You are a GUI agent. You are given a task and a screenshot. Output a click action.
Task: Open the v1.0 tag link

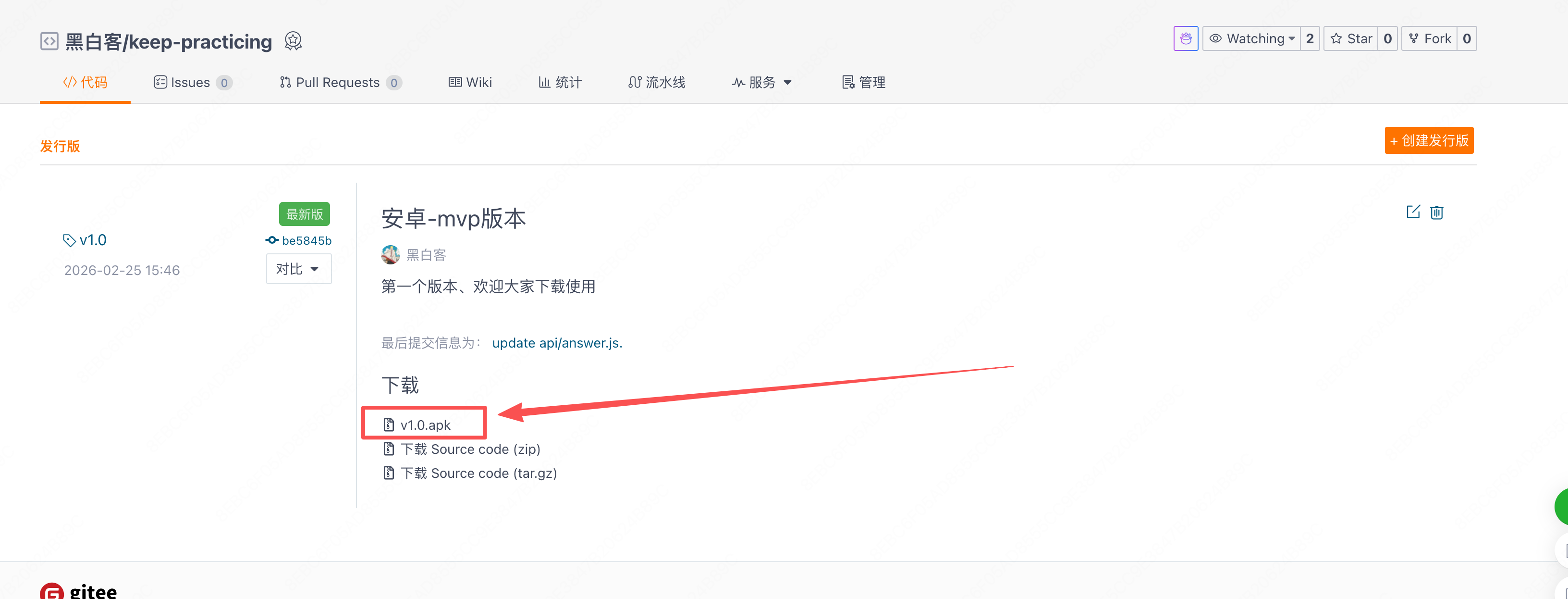(93, 241)
